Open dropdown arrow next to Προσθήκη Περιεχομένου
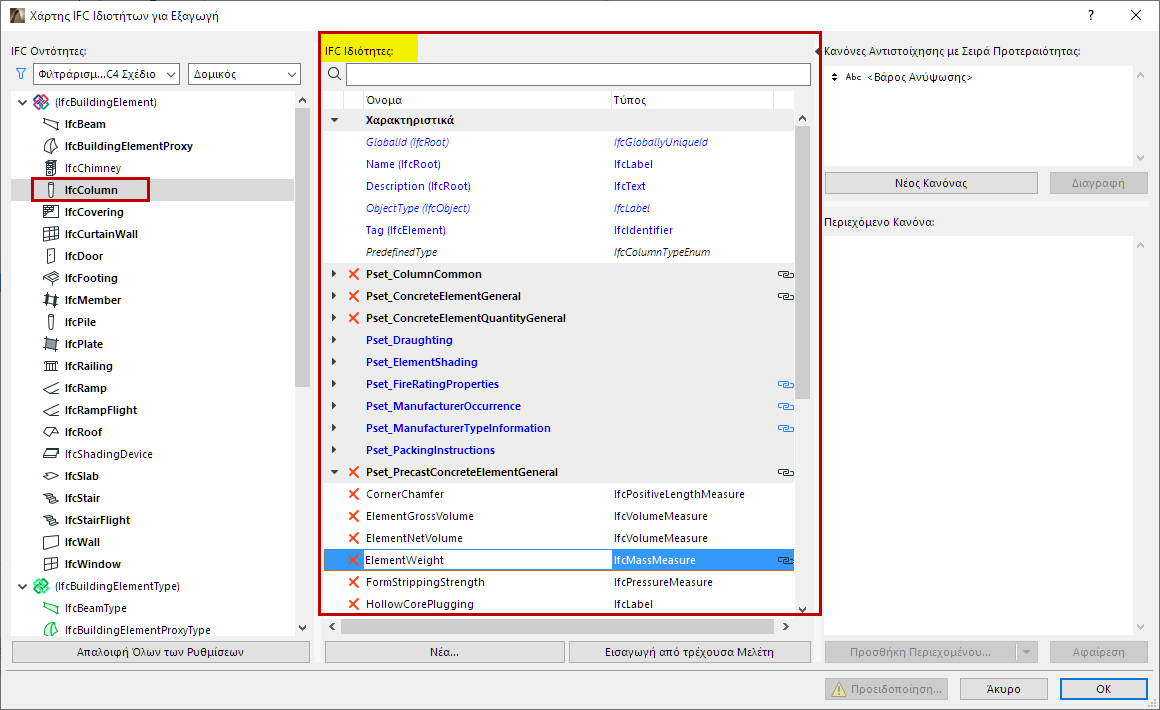 point(1026,652)
